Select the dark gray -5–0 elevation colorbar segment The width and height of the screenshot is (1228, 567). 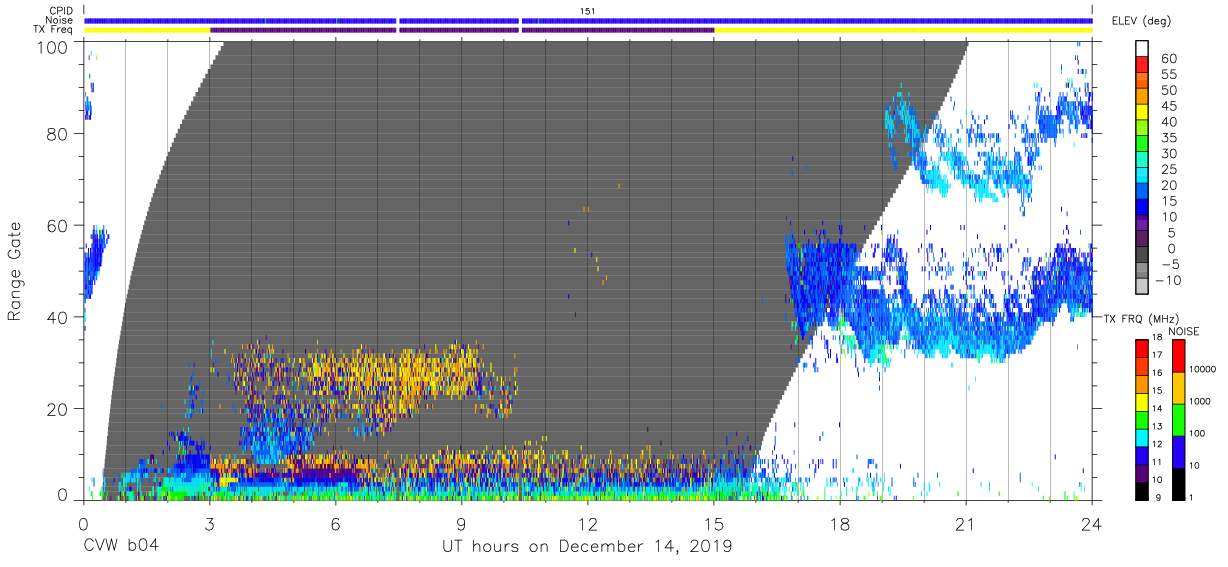pos(1142,256)
